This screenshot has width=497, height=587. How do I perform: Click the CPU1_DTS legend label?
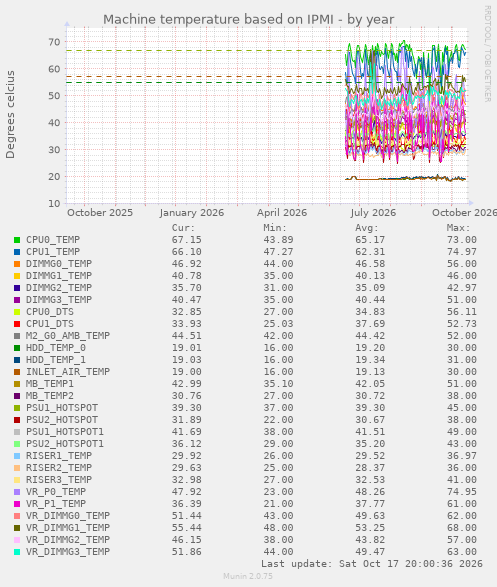point(50,324)
